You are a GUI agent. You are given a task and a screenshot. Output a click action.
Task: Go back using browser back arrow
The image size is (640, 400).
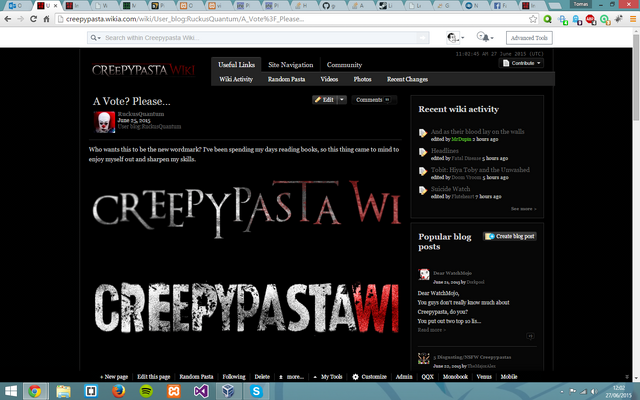(x=7, y=19)
